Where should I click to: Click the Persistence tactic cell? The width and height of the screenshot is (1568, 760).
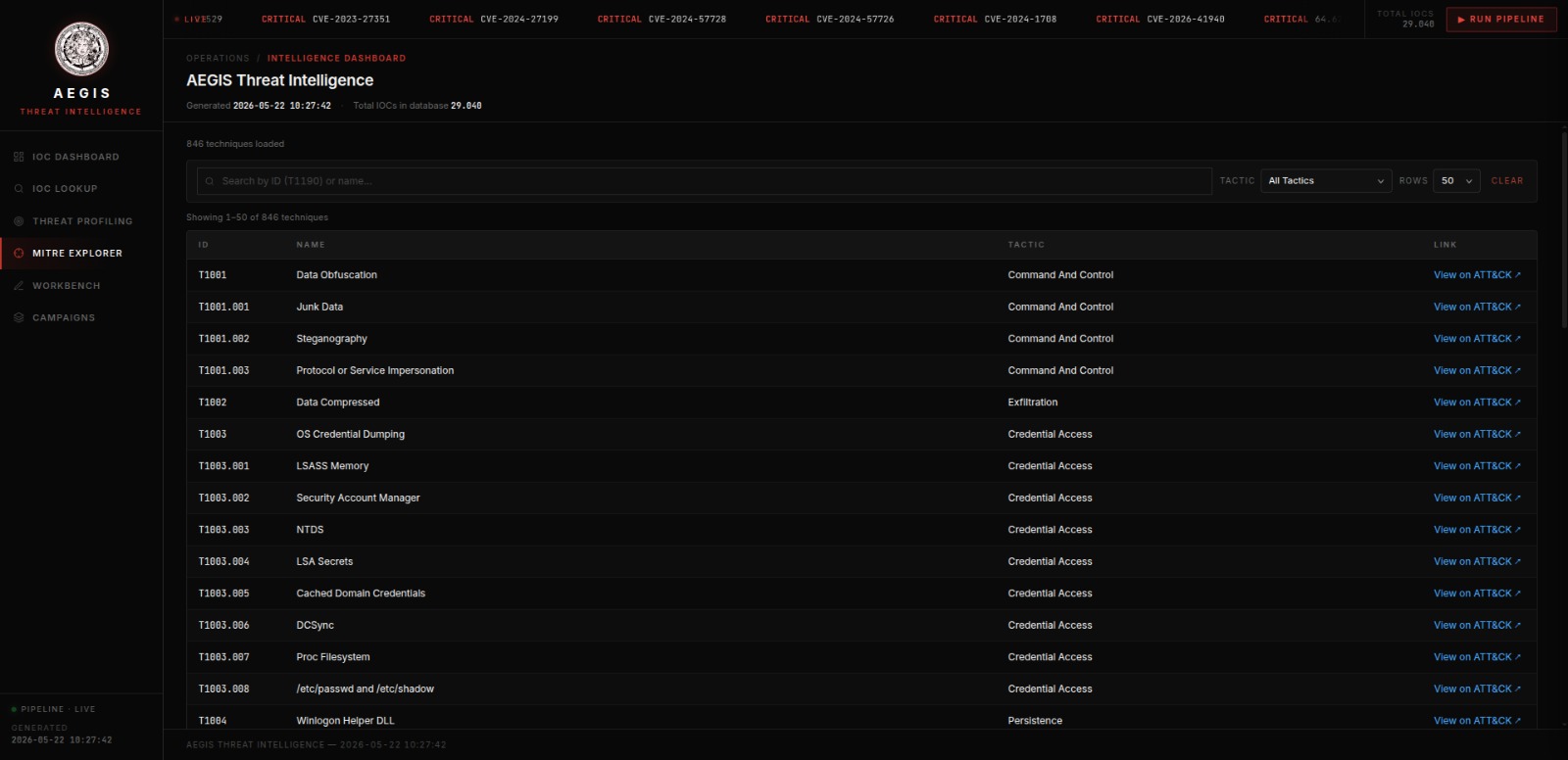pos(1035,721)
